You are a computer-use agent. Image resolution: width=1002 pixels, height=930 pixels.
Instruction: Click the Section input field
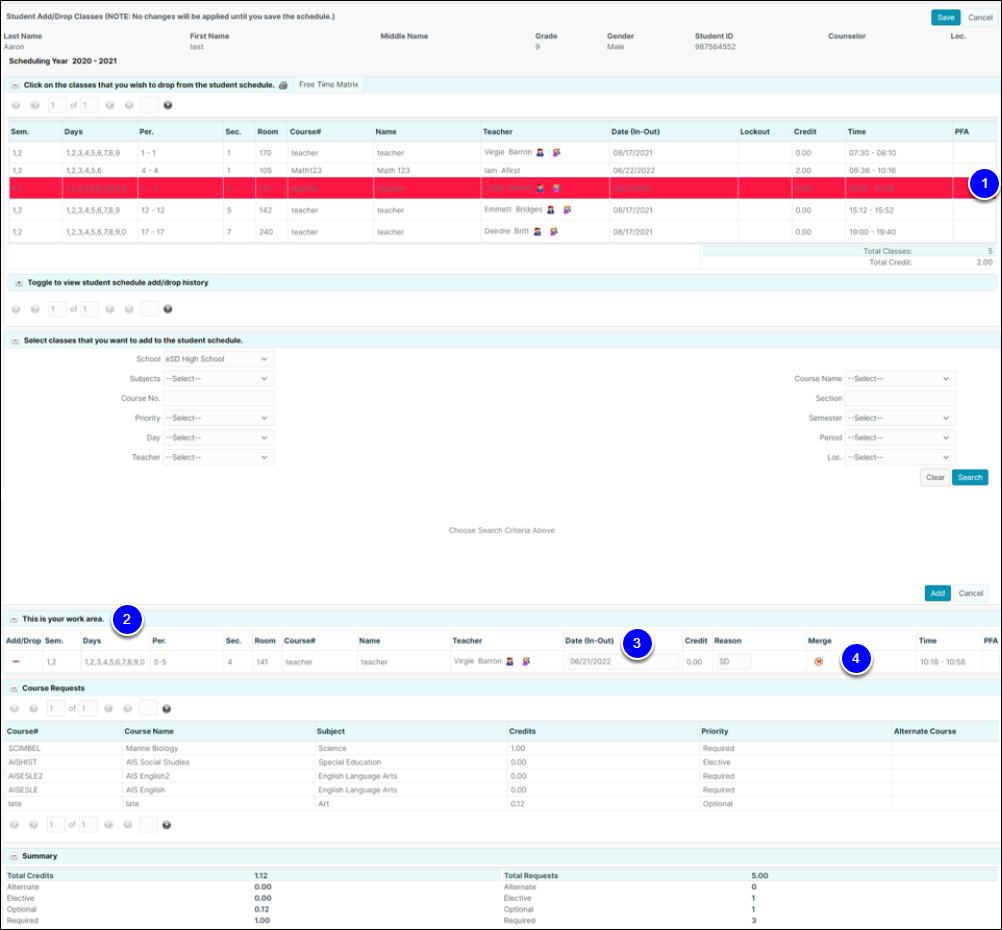[900, 398]
